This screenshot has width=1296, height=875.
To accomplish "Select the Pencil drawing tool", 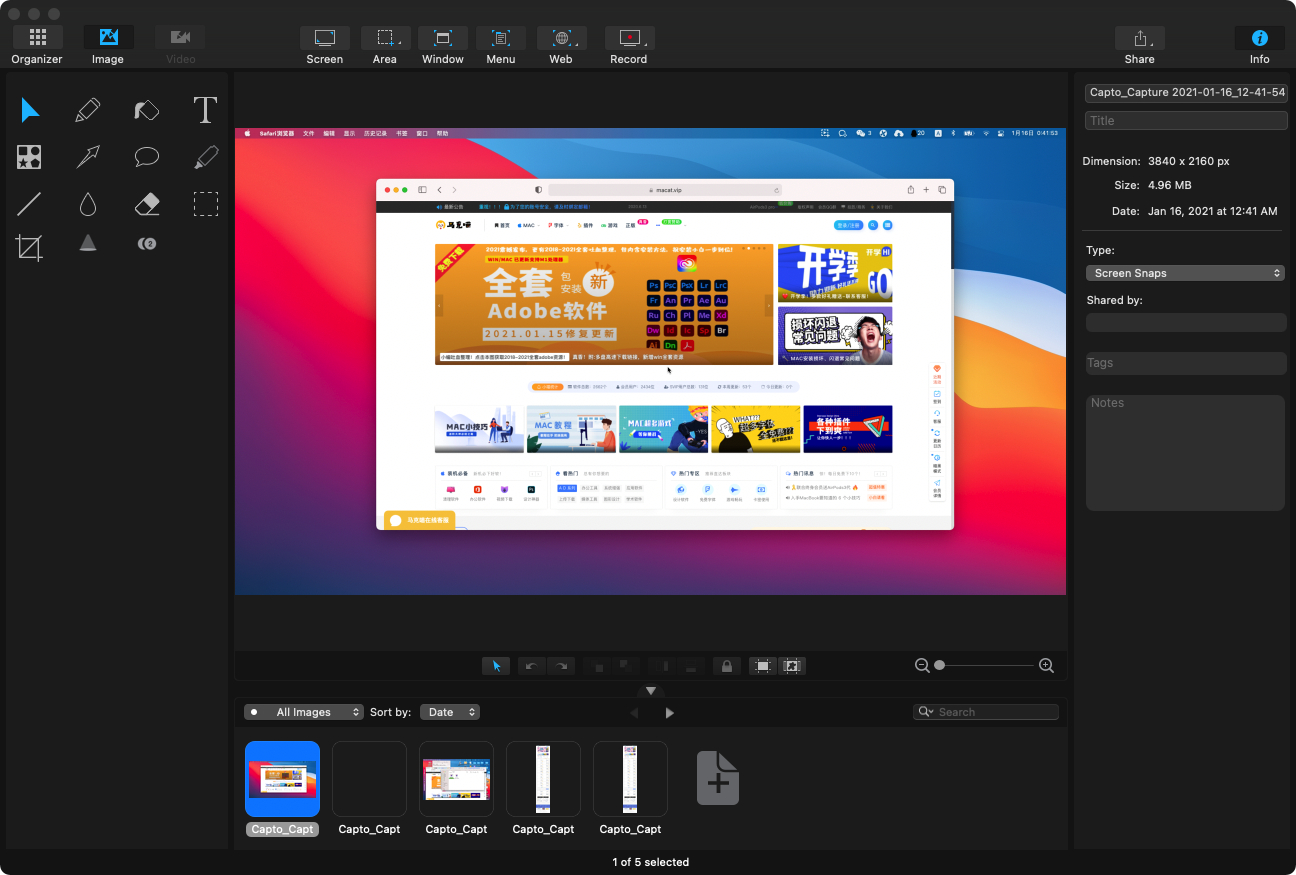I will pyautogui.click(x=88, y=110).
